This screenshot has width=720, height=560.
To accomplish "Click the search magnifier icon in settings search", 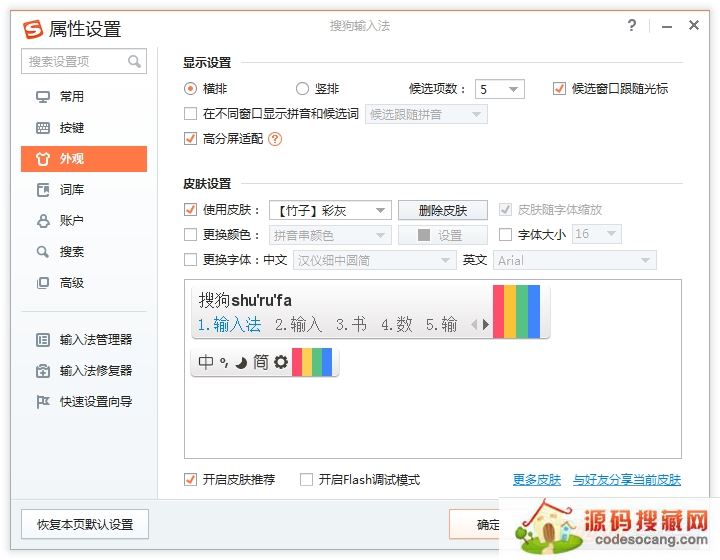I will pos(134,62).
